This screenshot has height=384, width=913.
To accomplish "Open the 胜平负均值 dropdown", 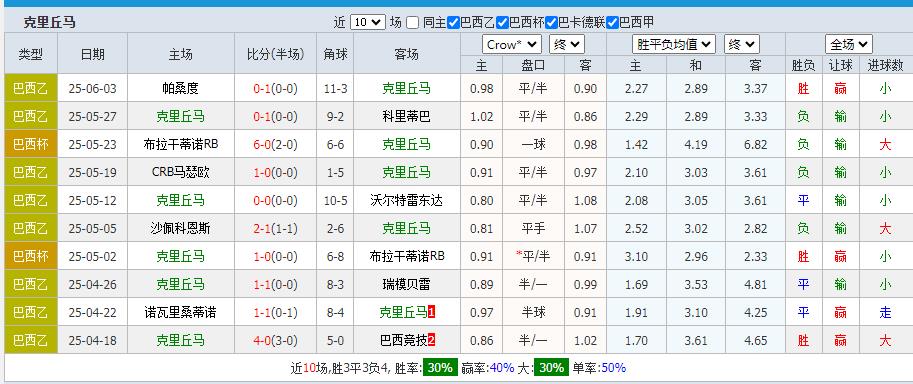I will [x=674, y=44].
